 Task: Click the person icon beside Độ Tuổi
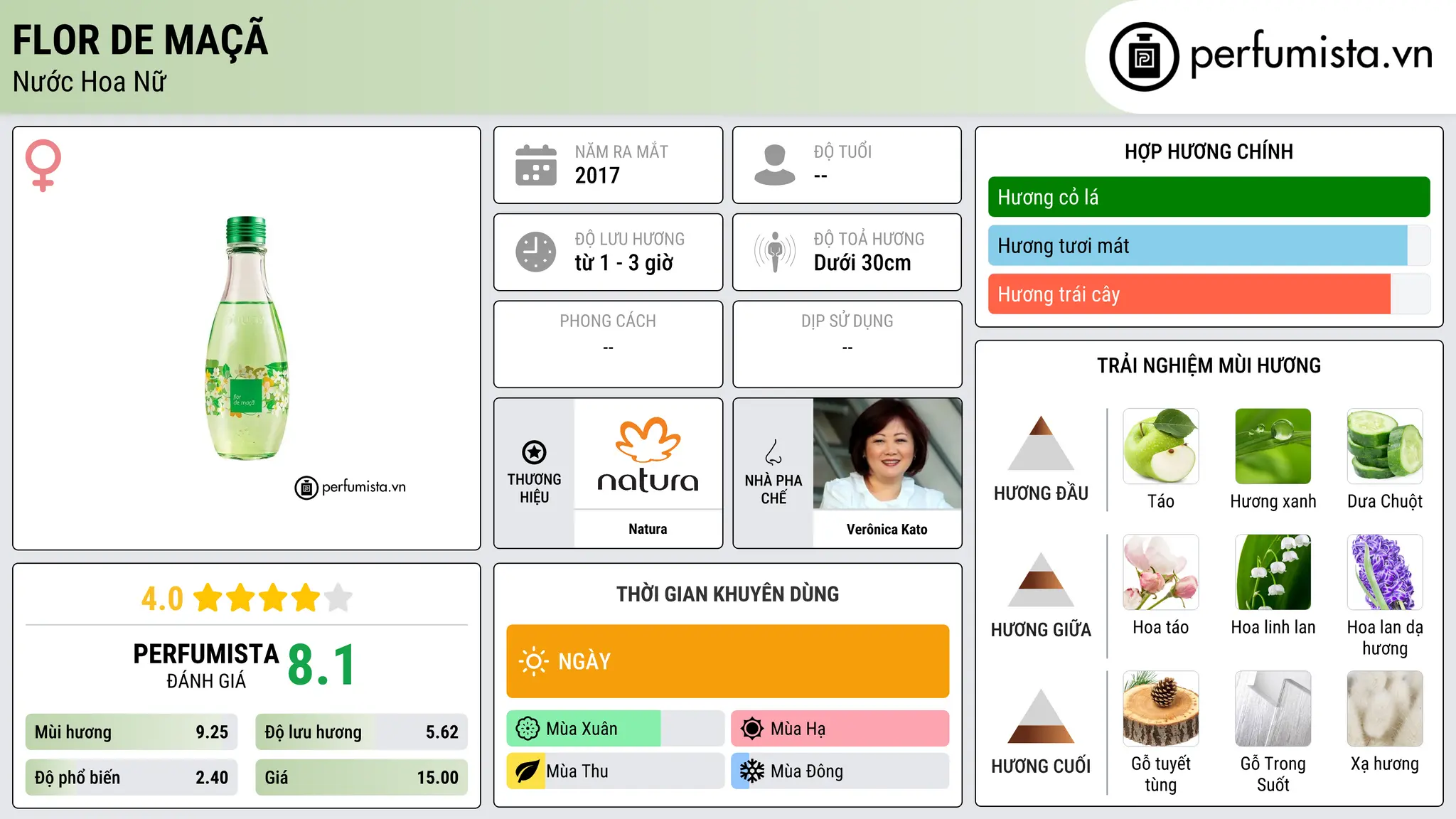775,165
